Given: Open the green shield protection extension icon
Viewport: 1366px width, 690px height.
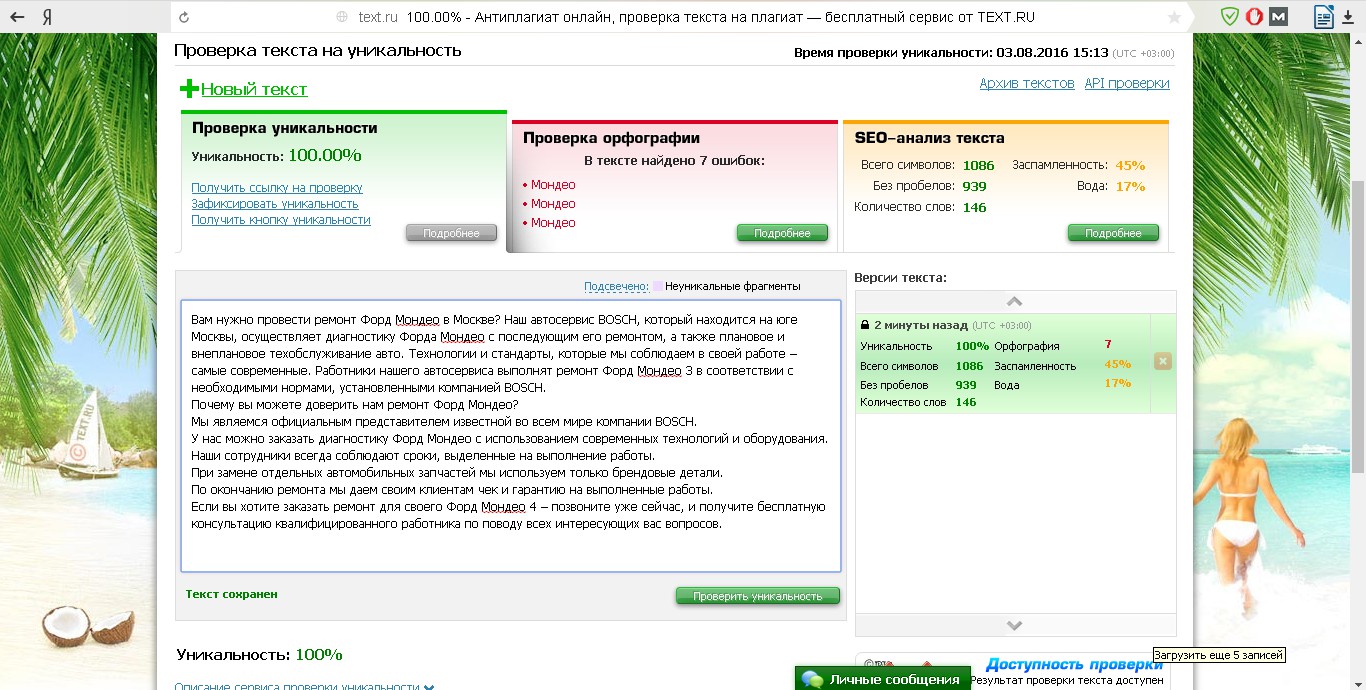Looking at the screenshot, I should (1229, 17).
